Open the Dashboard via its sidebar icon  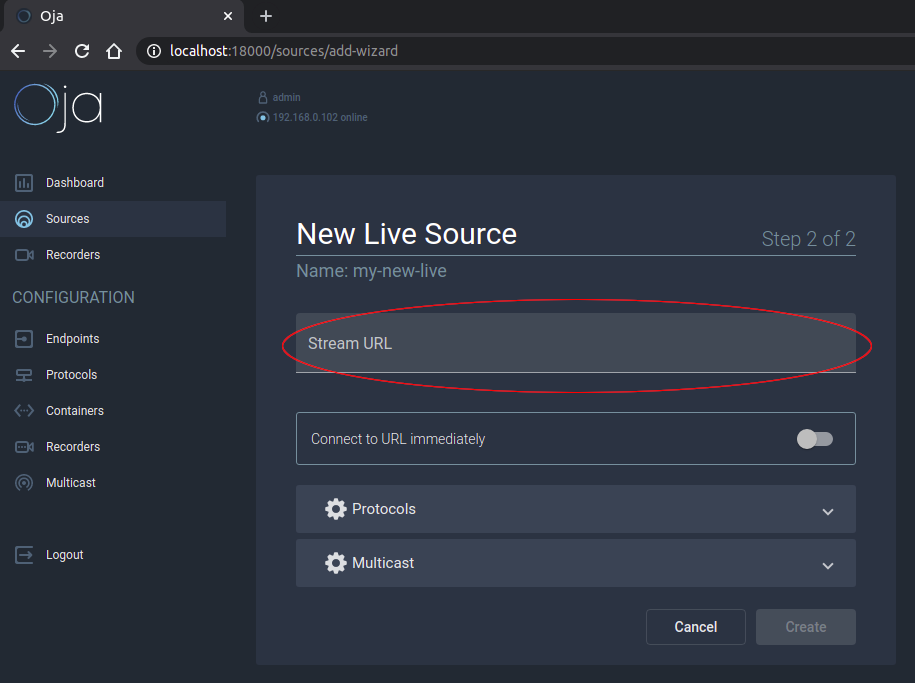[x=24, y=183]
